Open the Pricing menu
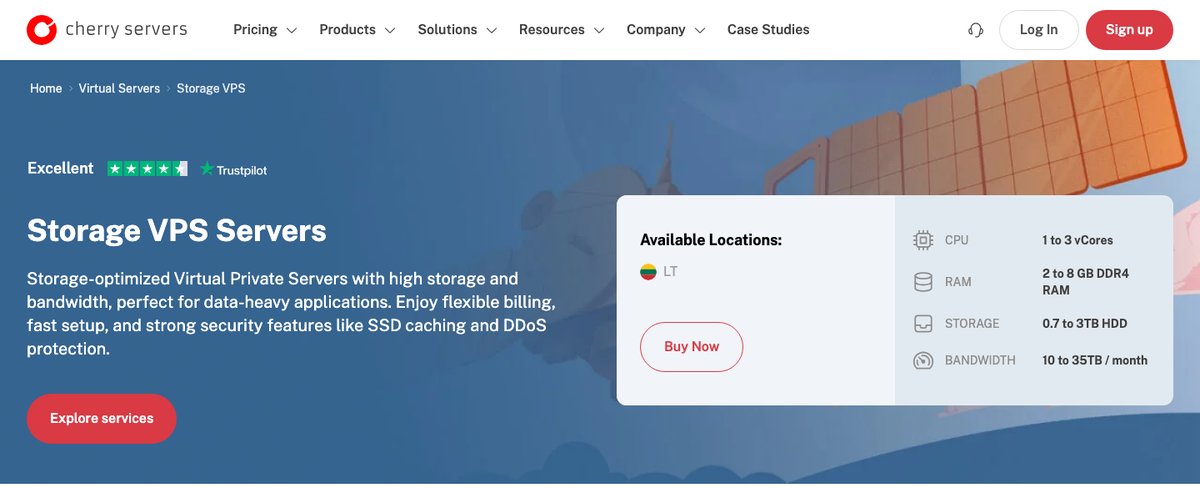The width and height of the screenshot is (1200, 488). coord(265,30)
